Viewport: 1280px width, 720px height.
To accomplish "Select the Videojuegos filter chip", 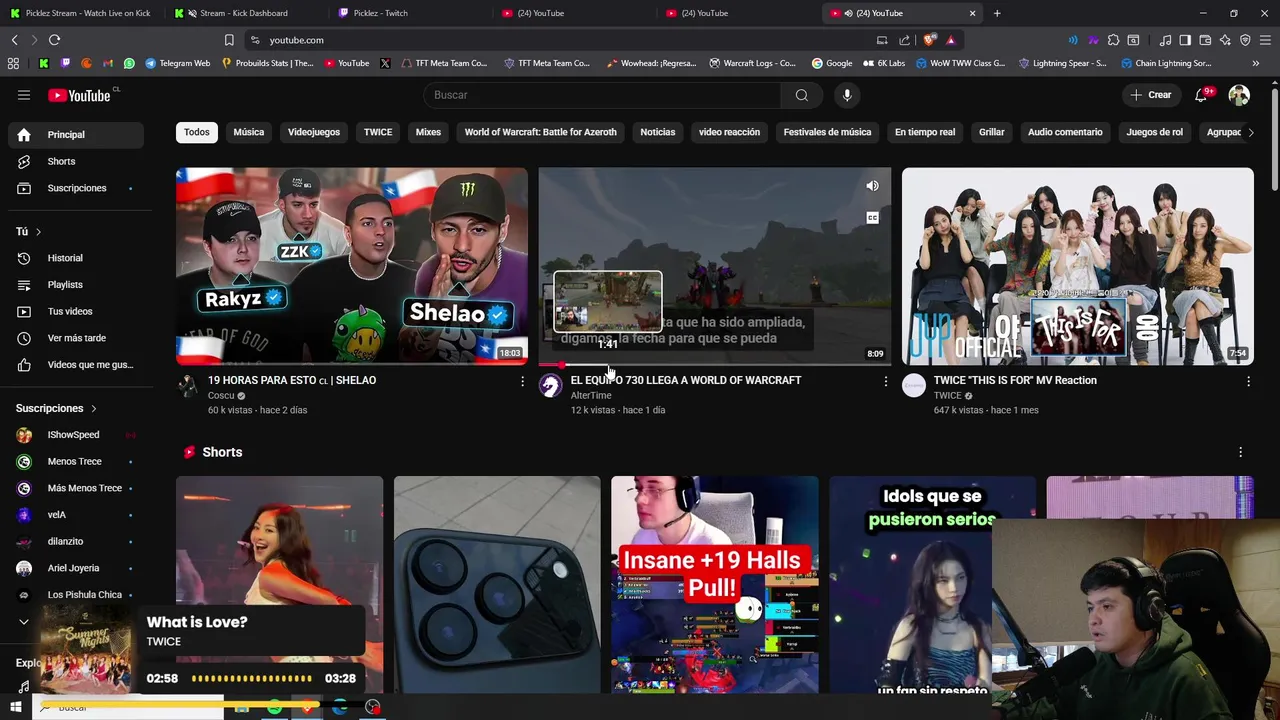I will click(x=314, y=132).
